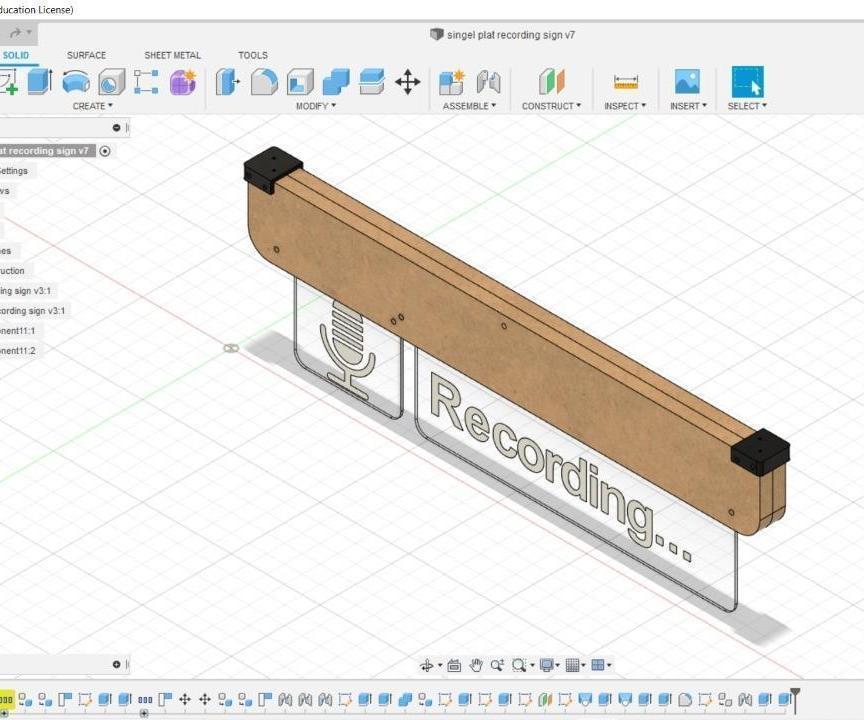The image size is (864, 720).
Task: Switch to the SURFACE tab
Action: (87, 55)
